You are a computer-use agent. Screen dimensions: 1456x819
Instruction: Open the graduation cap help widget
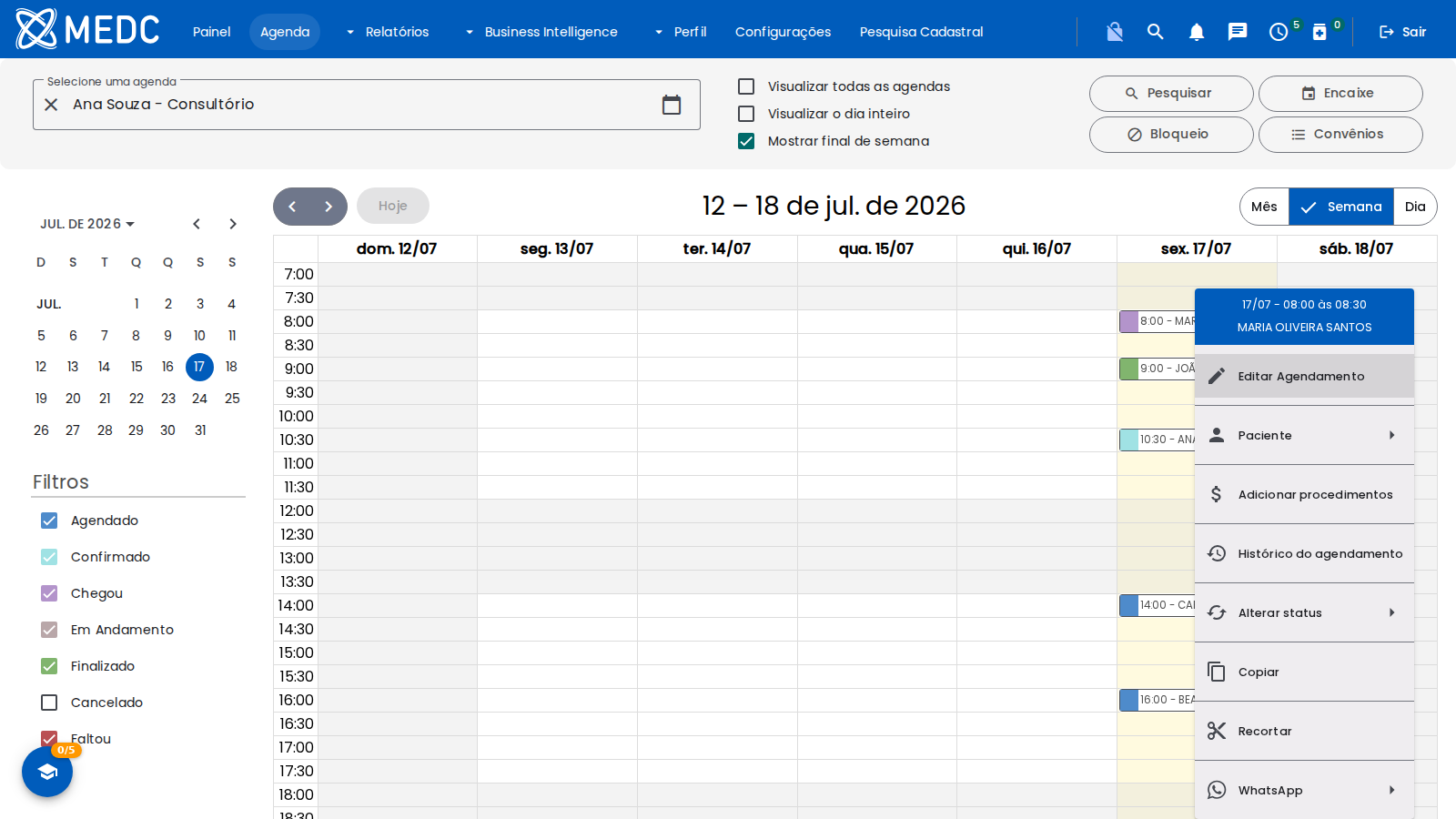[47, 772]
